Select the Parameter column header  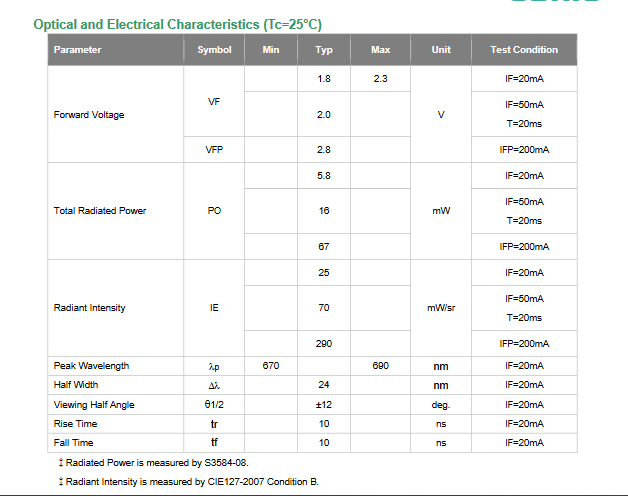click(77, 50)
